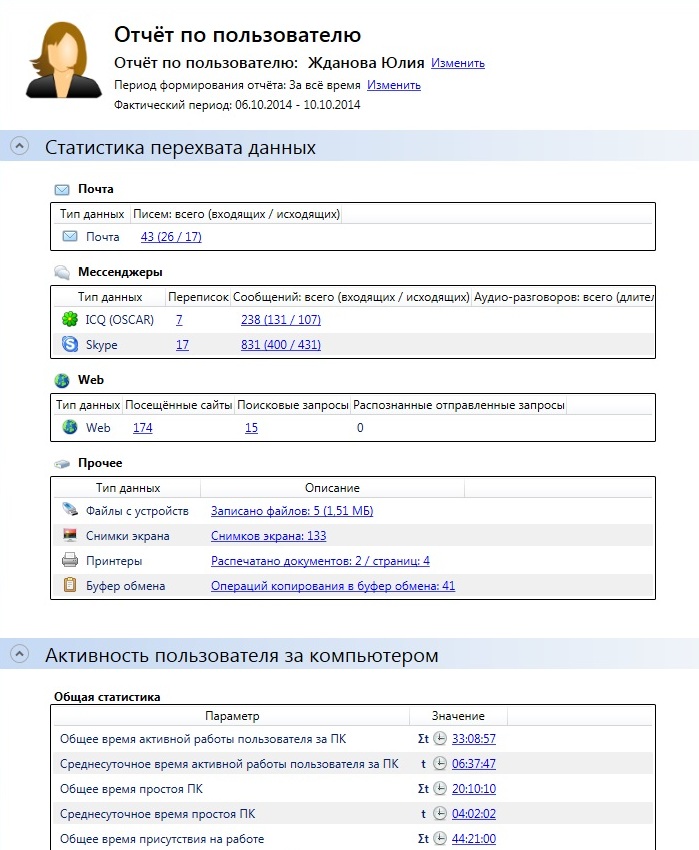The height and width of the screenshot is (850, 699).
Task: Click the mail envelope icon in Почта row
Action: coord(70,237)
